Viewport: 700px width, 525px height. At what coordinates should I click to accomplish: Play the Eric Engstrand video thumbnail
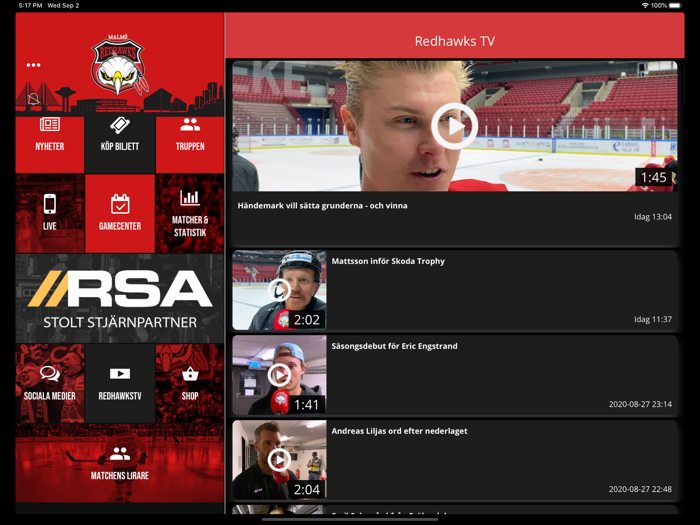click(279, 375)
